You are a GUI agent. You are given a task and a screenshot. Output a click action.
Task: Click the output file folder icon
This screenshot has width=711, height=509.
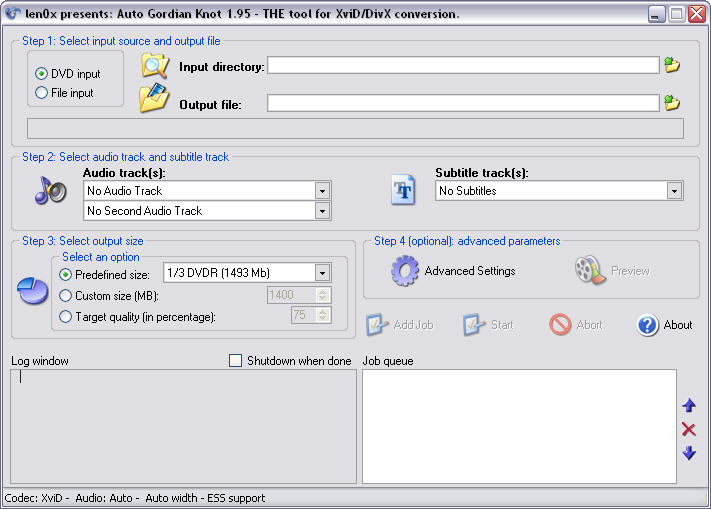pos(154,98)
